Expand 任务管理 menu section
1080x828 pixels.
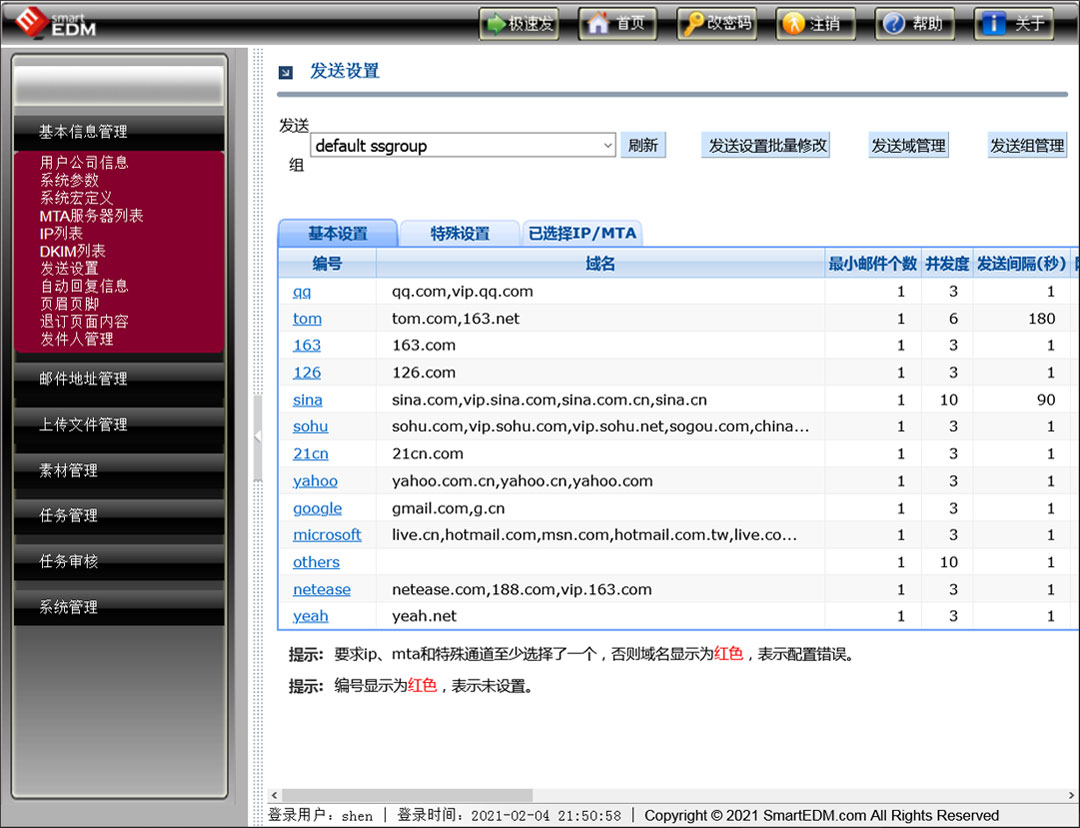118,515
